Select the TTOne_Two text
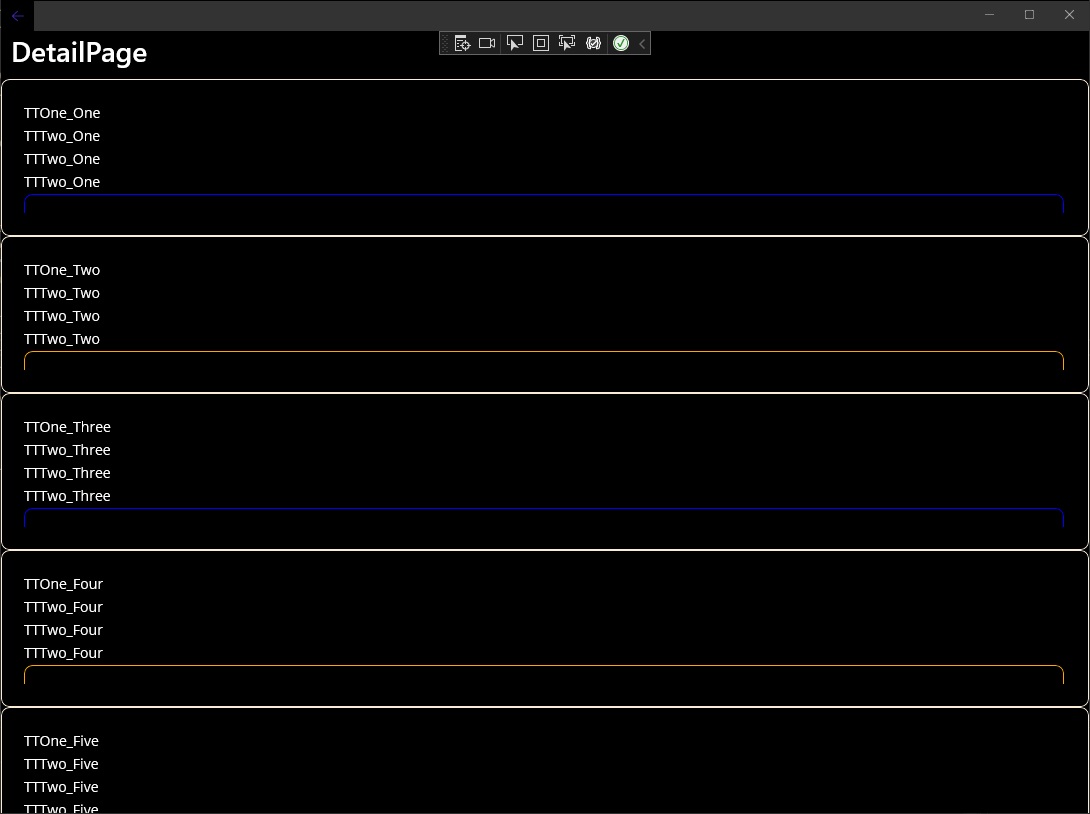This screenshot has height=814, width=1090. click(x=62, y=270)
